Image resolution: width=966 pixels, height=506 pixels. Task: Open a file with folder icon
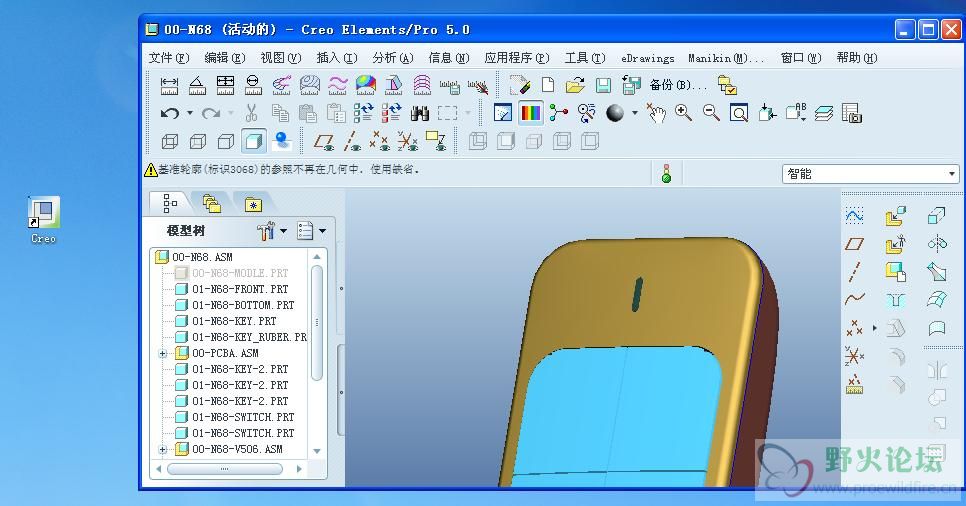coord(575,84)
